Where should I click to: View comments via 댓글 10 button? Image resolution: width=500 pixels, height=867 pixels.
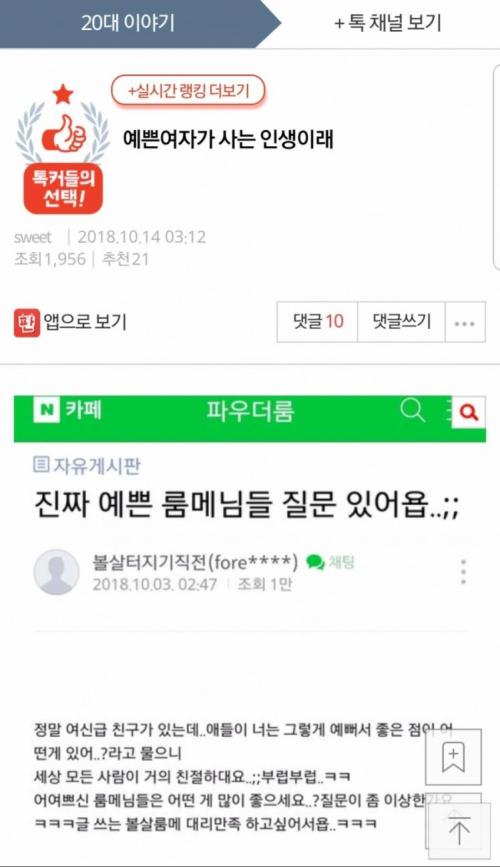(x=317, y=322)
